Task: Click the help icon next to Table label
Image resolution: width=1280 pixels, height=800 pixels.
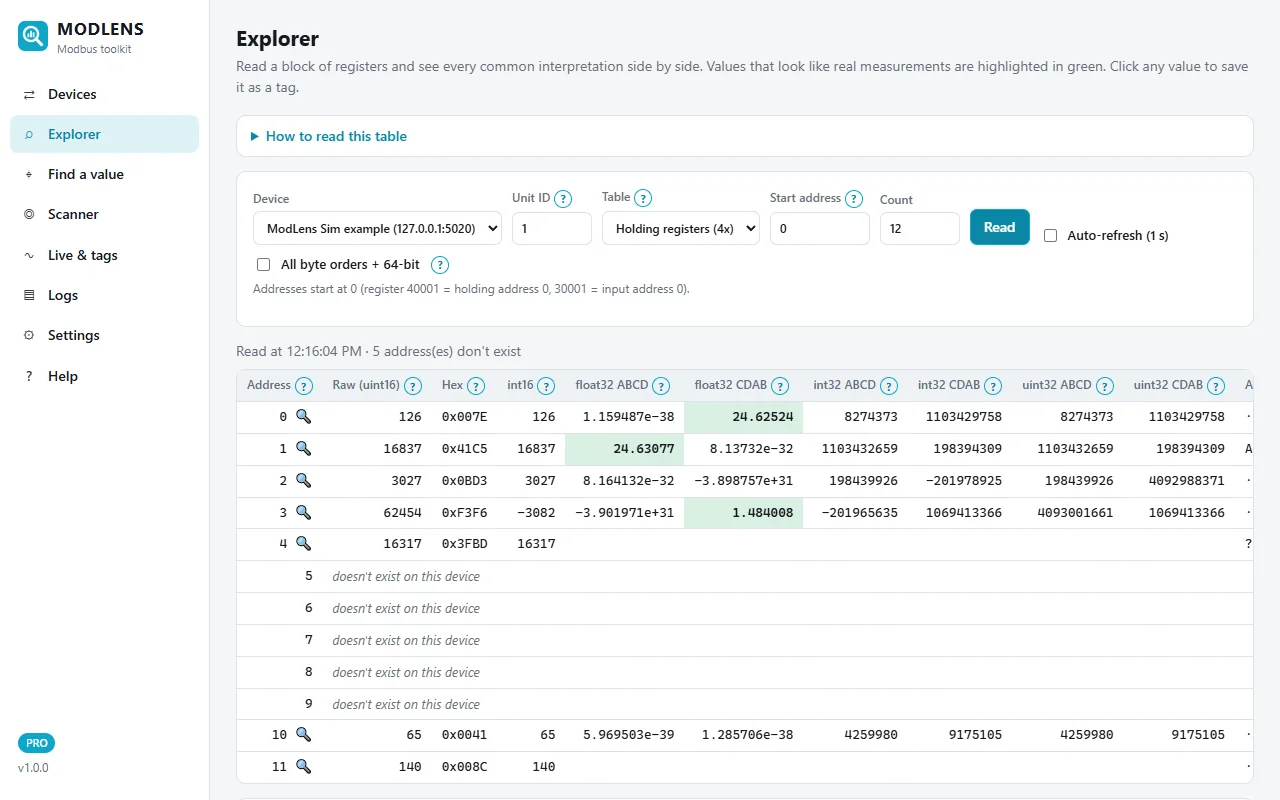Action: pos(643,198)
